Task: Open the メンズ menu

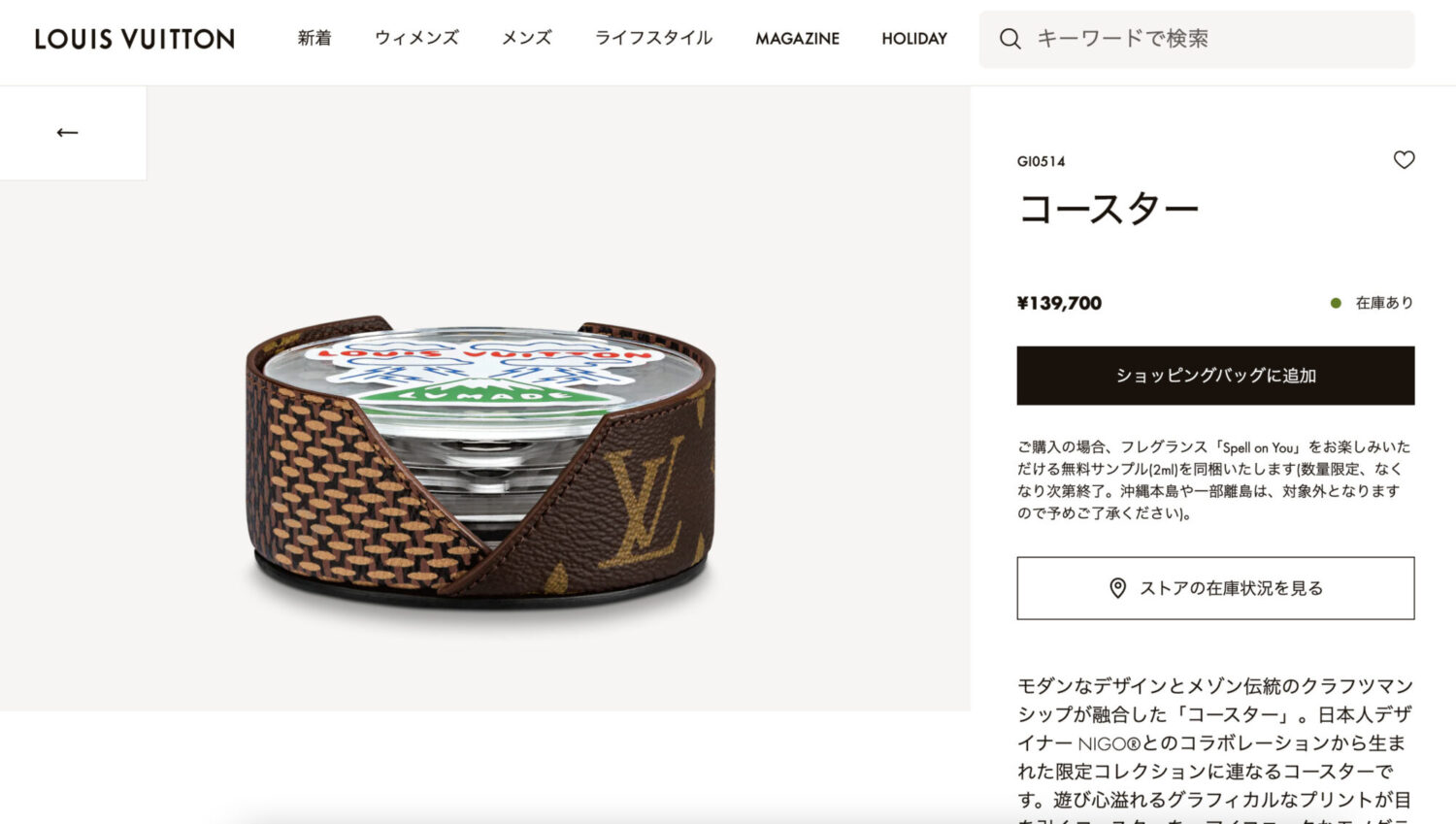Action: [526, 38]
